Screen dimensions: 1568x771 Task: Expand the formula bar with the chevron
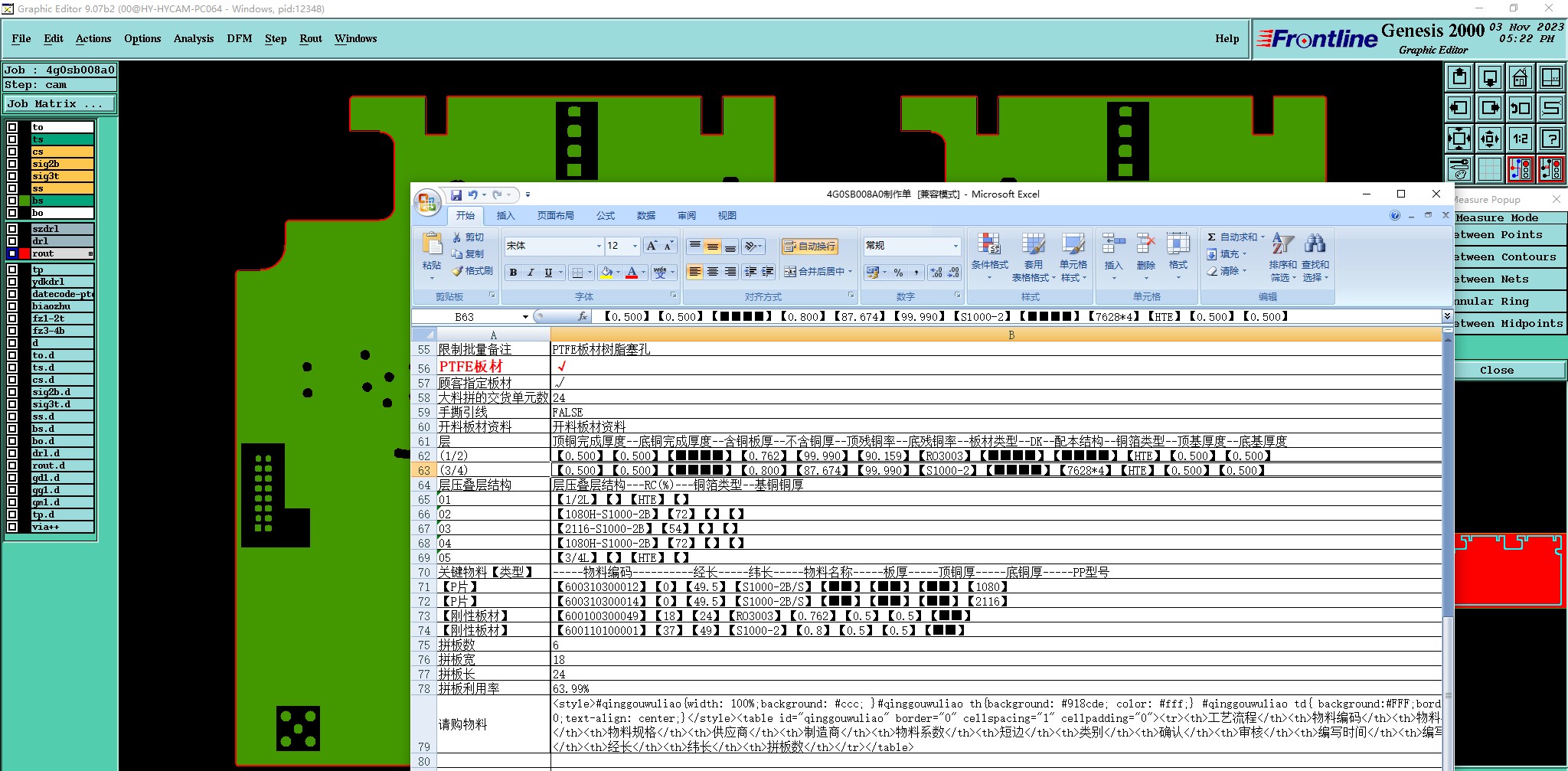coord(1447,315)
